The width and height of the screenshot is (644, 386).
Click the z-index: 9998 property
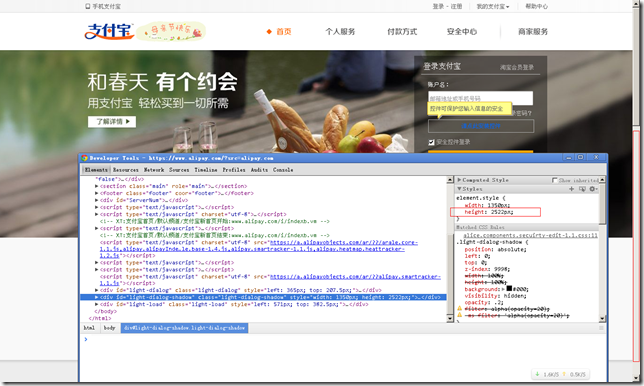coord(487,269)
